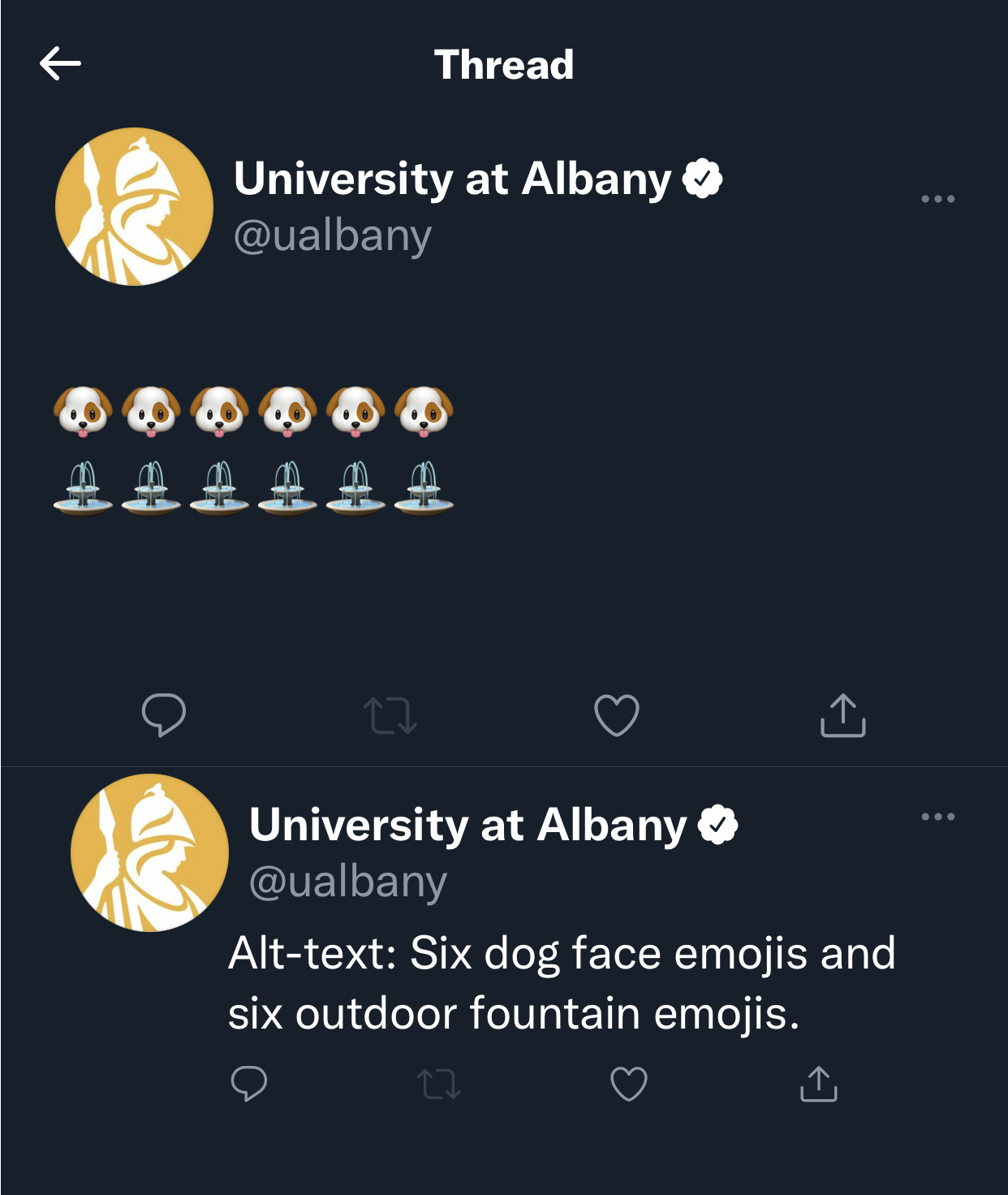Open more options for the Alt-text tweet
The height and width of the screenshot is (1195, 1008).
click(x=938, y=817)
